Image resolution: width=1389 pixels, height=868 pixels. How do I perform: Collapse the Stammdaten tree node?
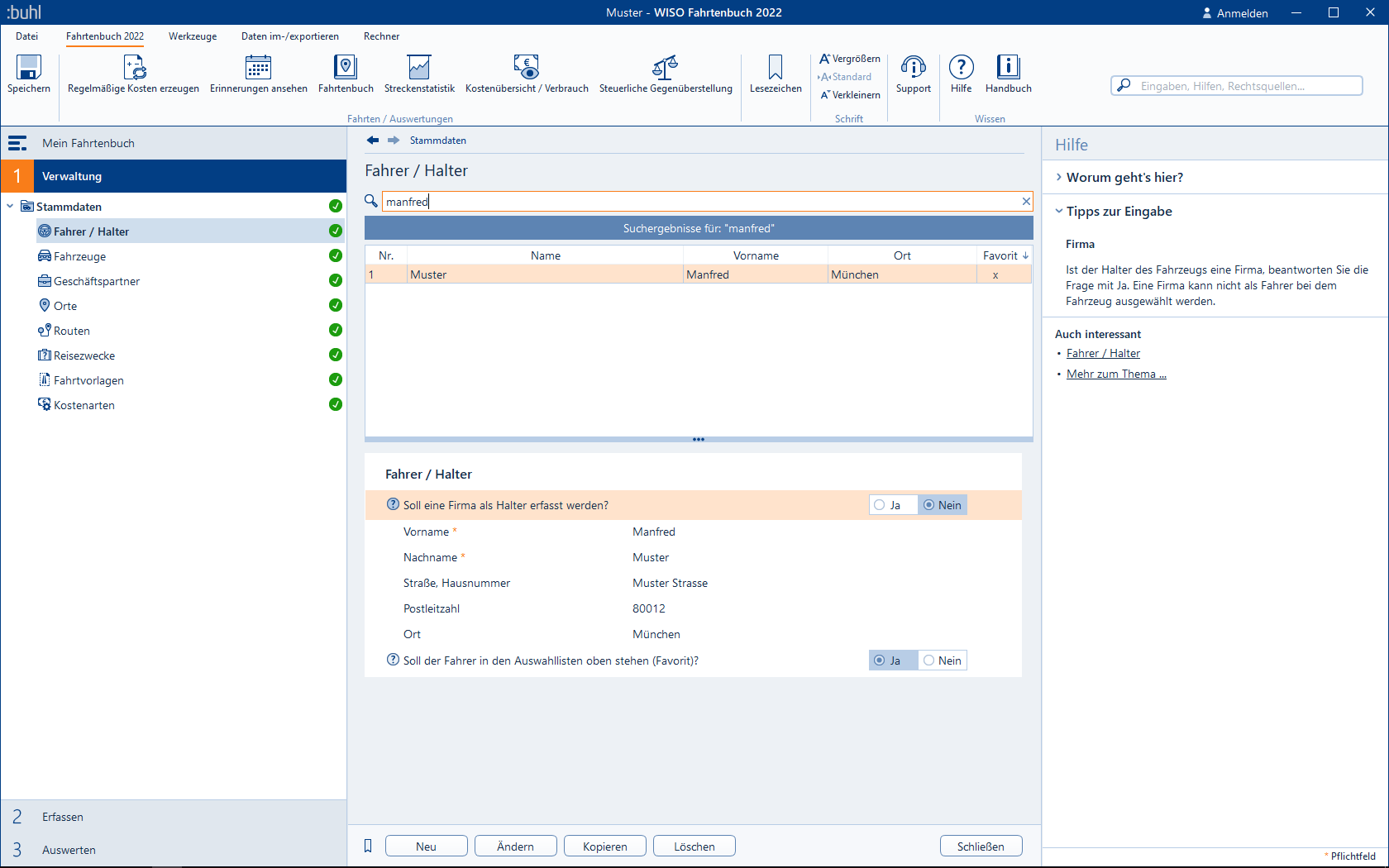(x=10, y=207)
